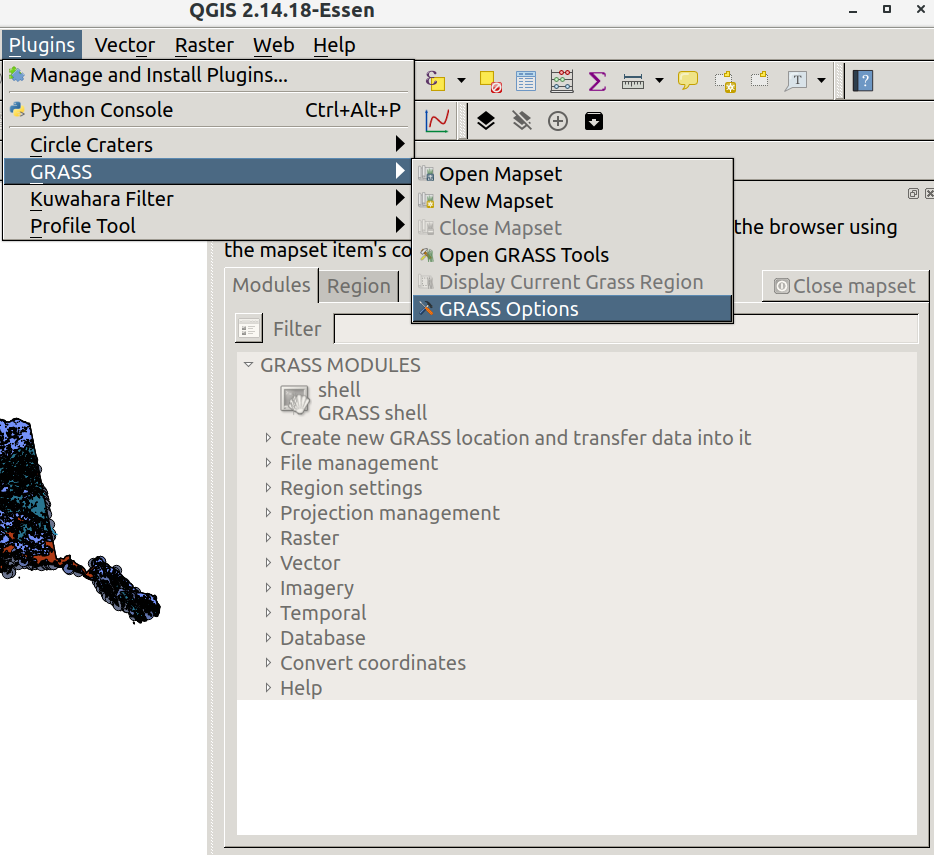Click the Close mapset button
This screenshot has width=934, height=855.
(x=846, y=286)
